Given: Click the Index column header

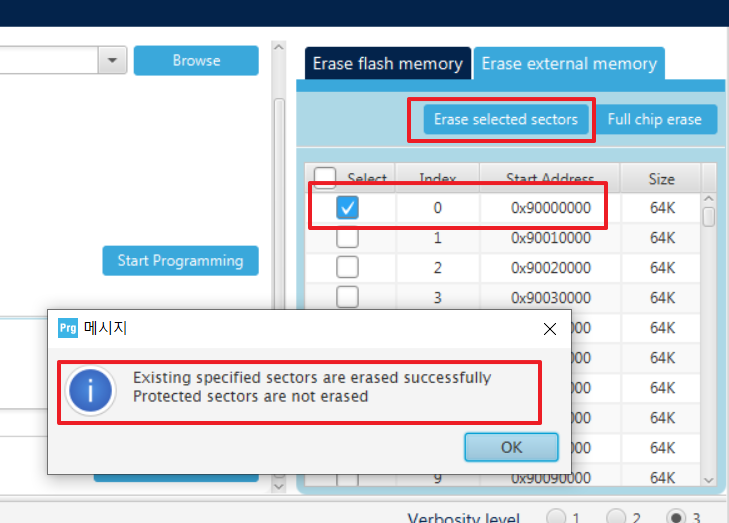Looking at the screenshot, I should coord(437,179).
